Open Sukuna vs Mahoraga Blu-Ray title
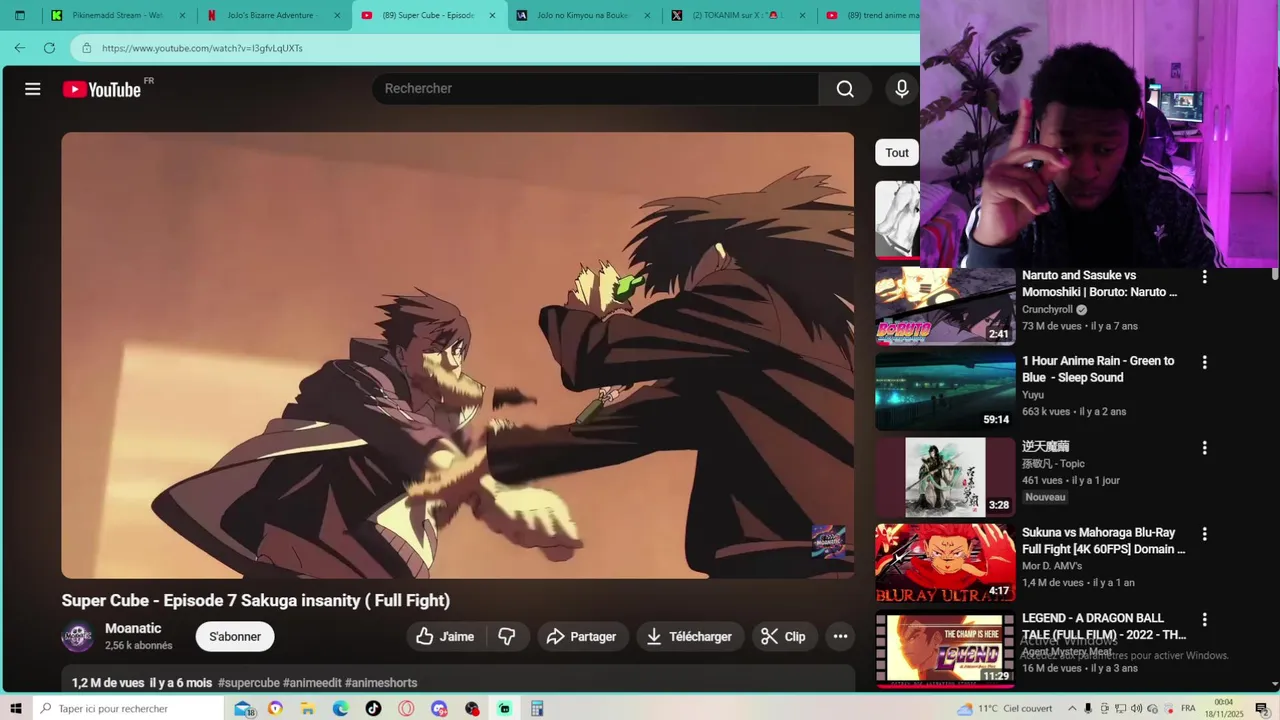Screen dimensions: 1280x720 [x=1103, y=541]
